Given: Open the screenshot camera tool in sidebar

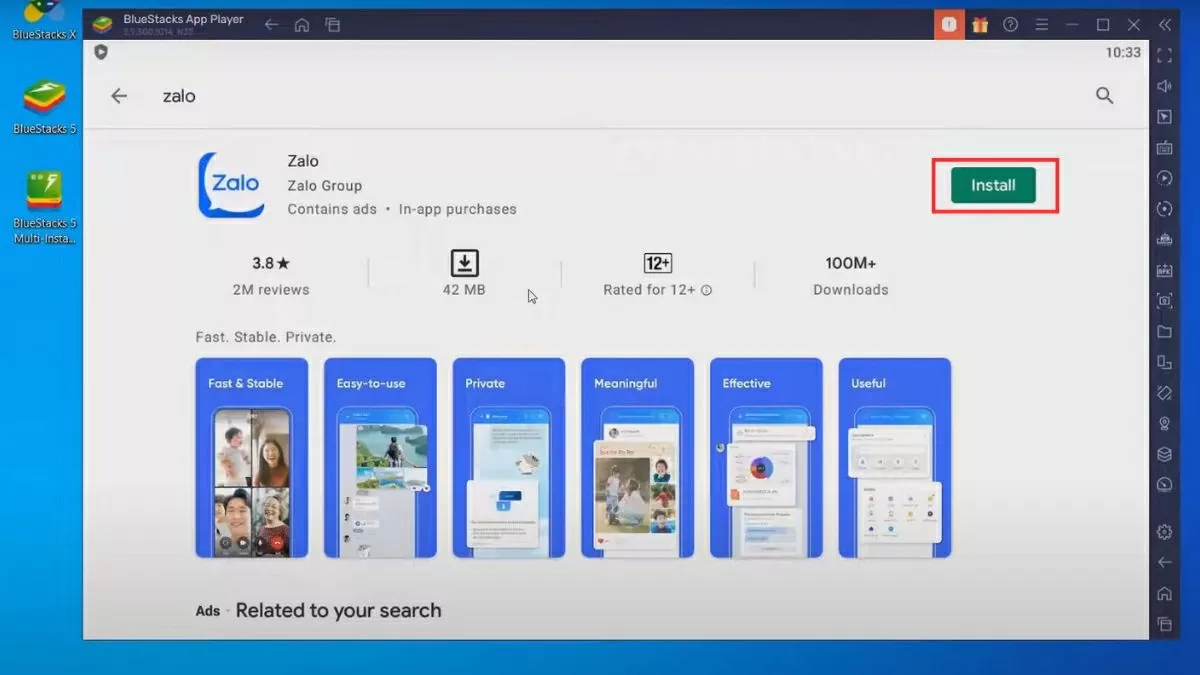Looking at the screenshot, I should pos(1164,301).
